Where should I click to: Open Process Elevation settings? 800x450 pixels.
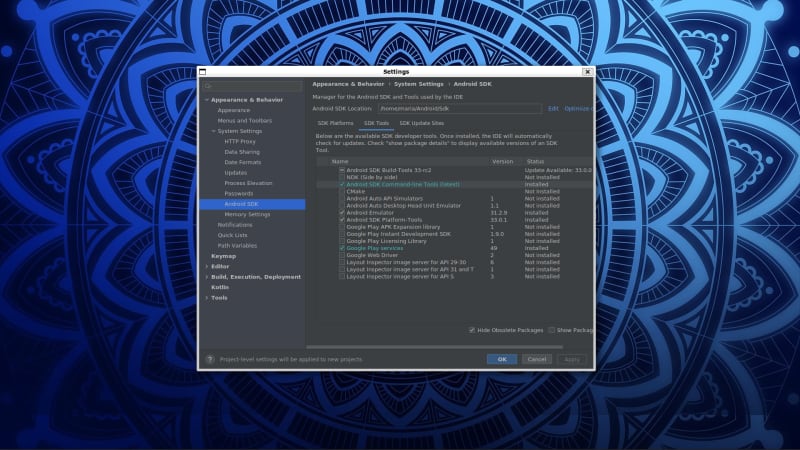248,183
